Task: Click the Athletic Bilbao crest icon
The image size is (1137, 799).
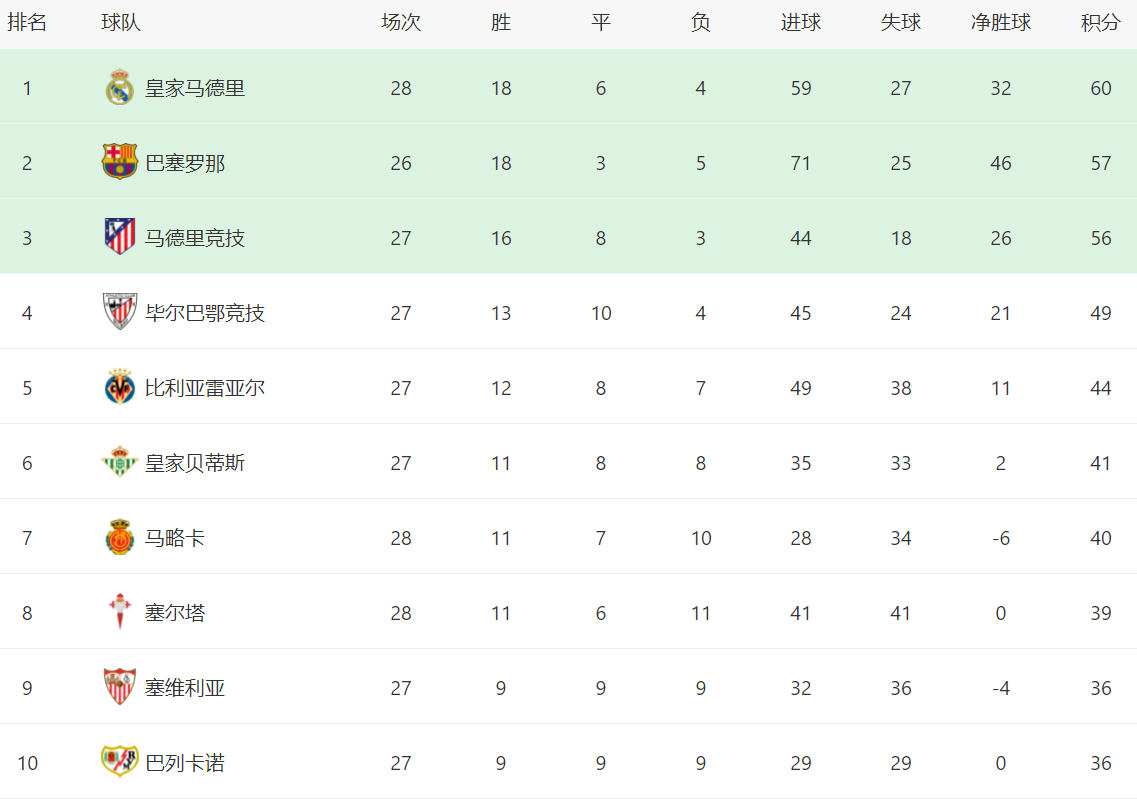Action: pyautogui.click(x=120, y=312)
